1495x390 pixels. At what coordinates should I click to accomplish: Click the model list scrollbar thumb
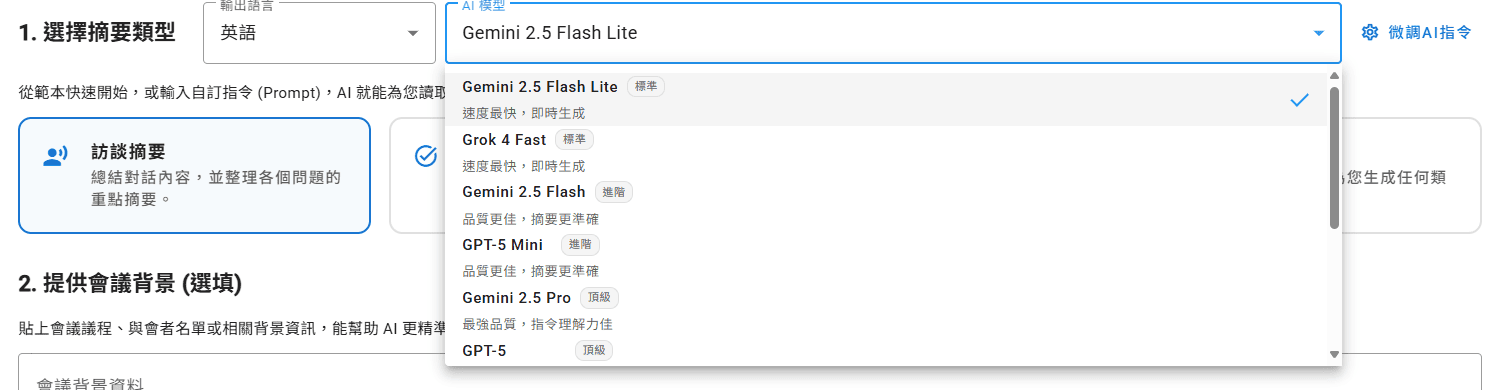[1334, 158]
